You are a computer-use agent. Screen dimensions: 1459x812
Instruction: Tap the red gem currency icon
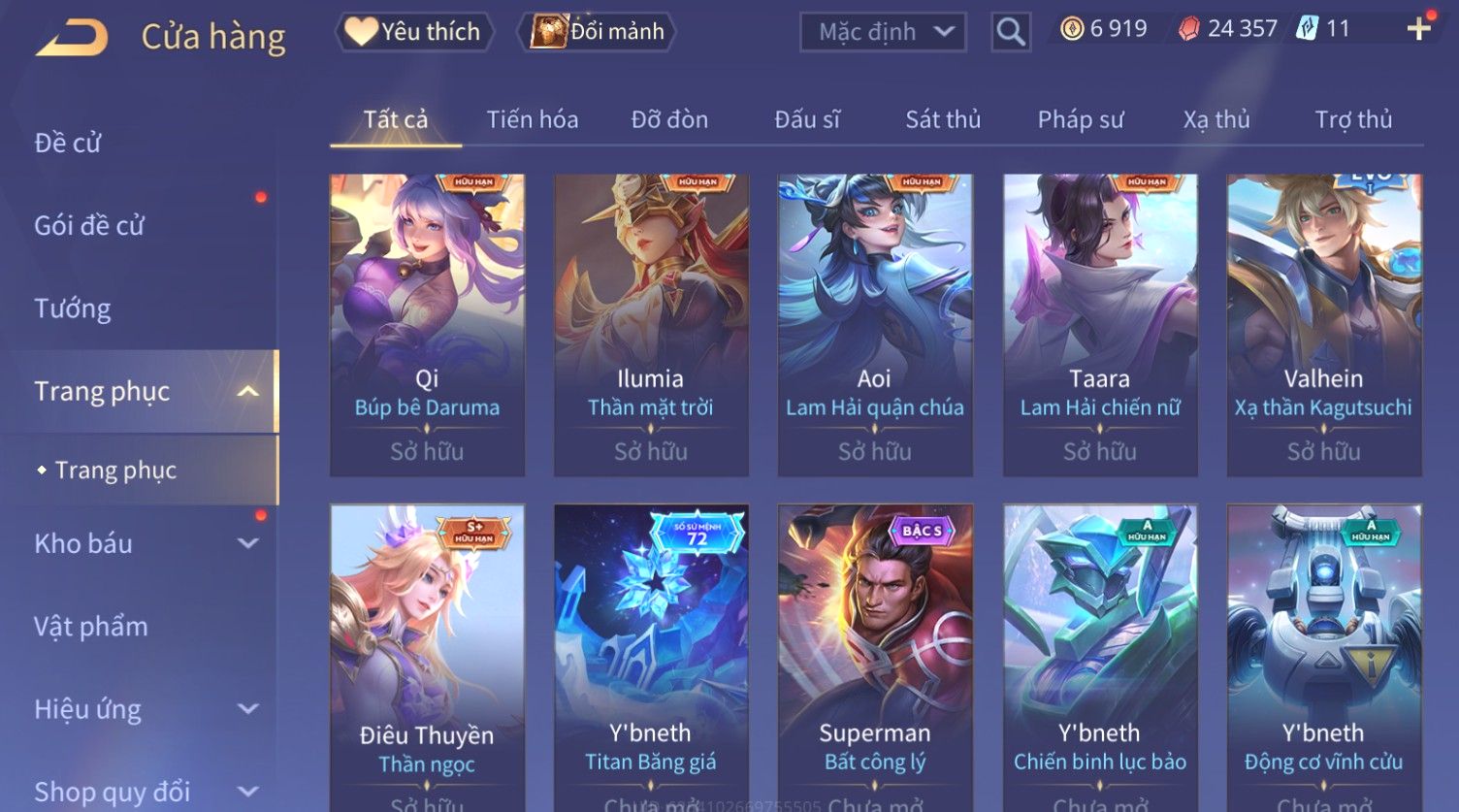pos(1188,29)
